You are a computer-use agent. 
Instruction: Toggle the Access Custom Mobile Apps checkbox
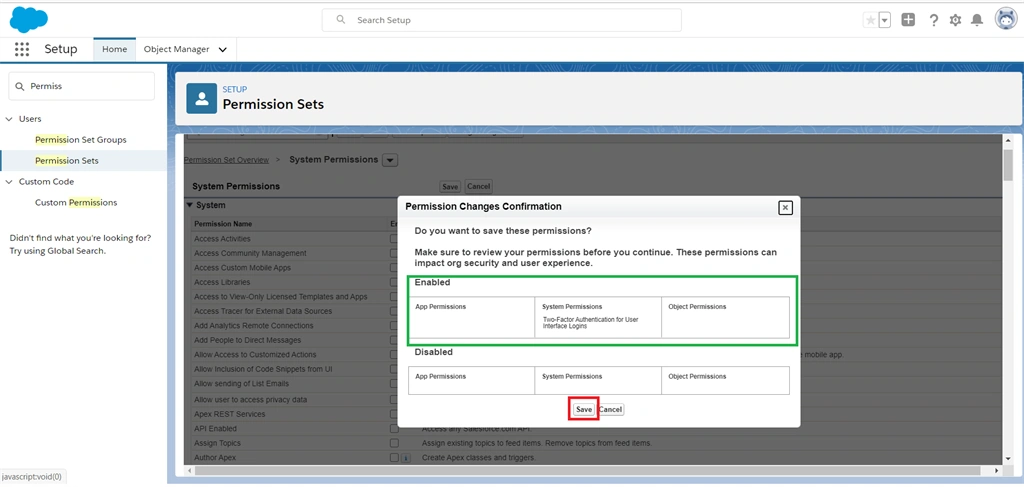[x=394, y=268]
